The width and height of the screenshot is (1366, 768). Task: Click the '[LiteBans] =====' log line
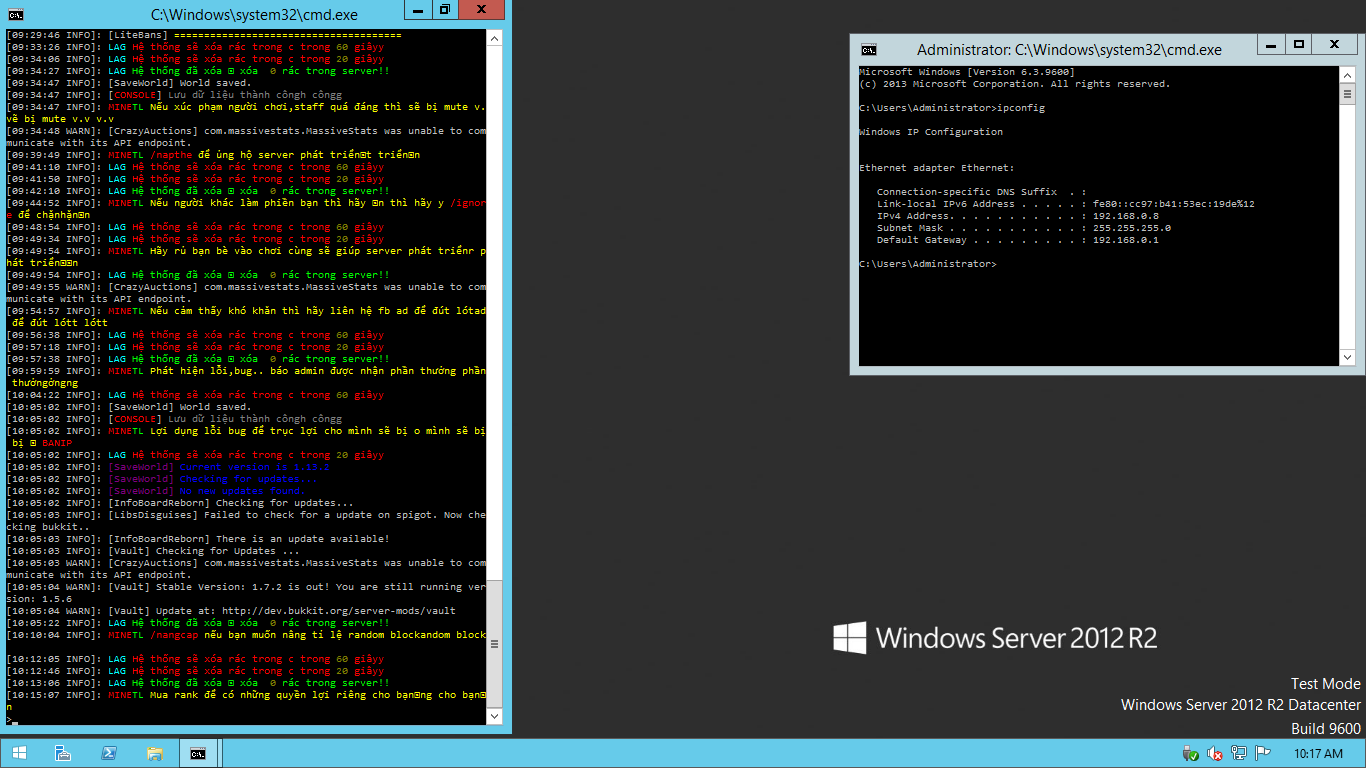coord(204,35)
